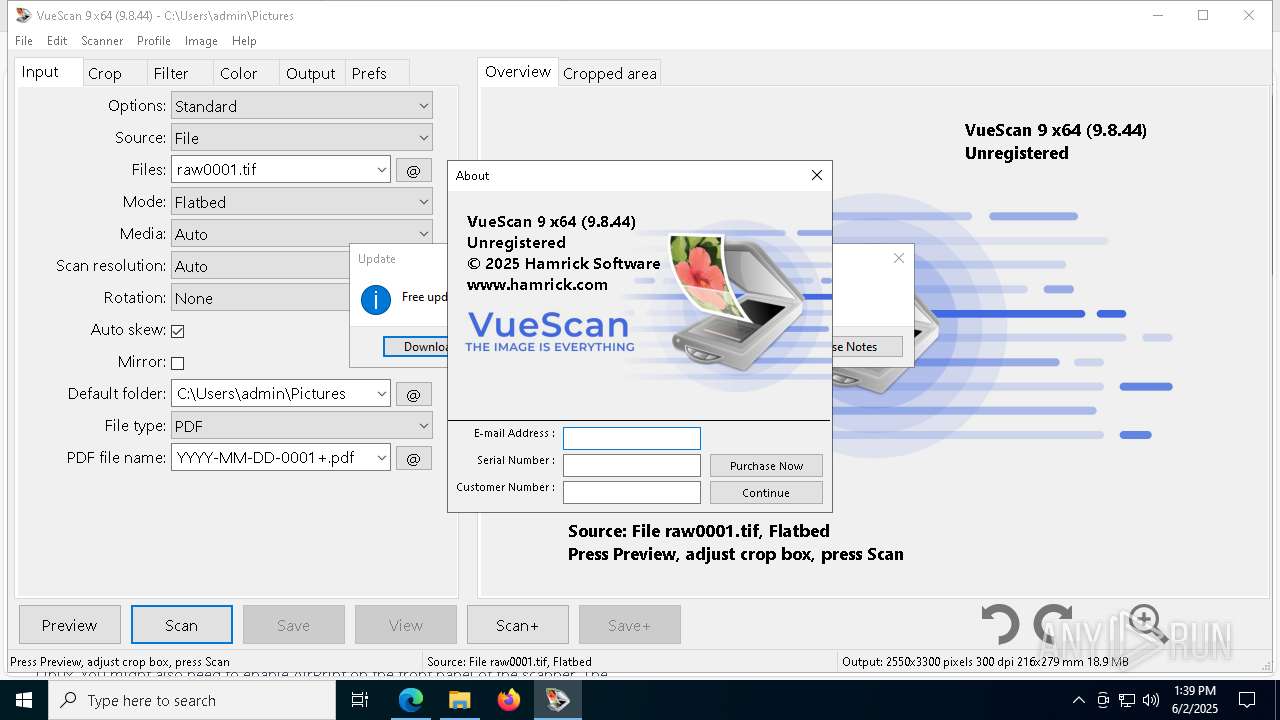Click the zoom in magnifier icon
Screen dimensions: 1280x720
tap(1147, 623)
